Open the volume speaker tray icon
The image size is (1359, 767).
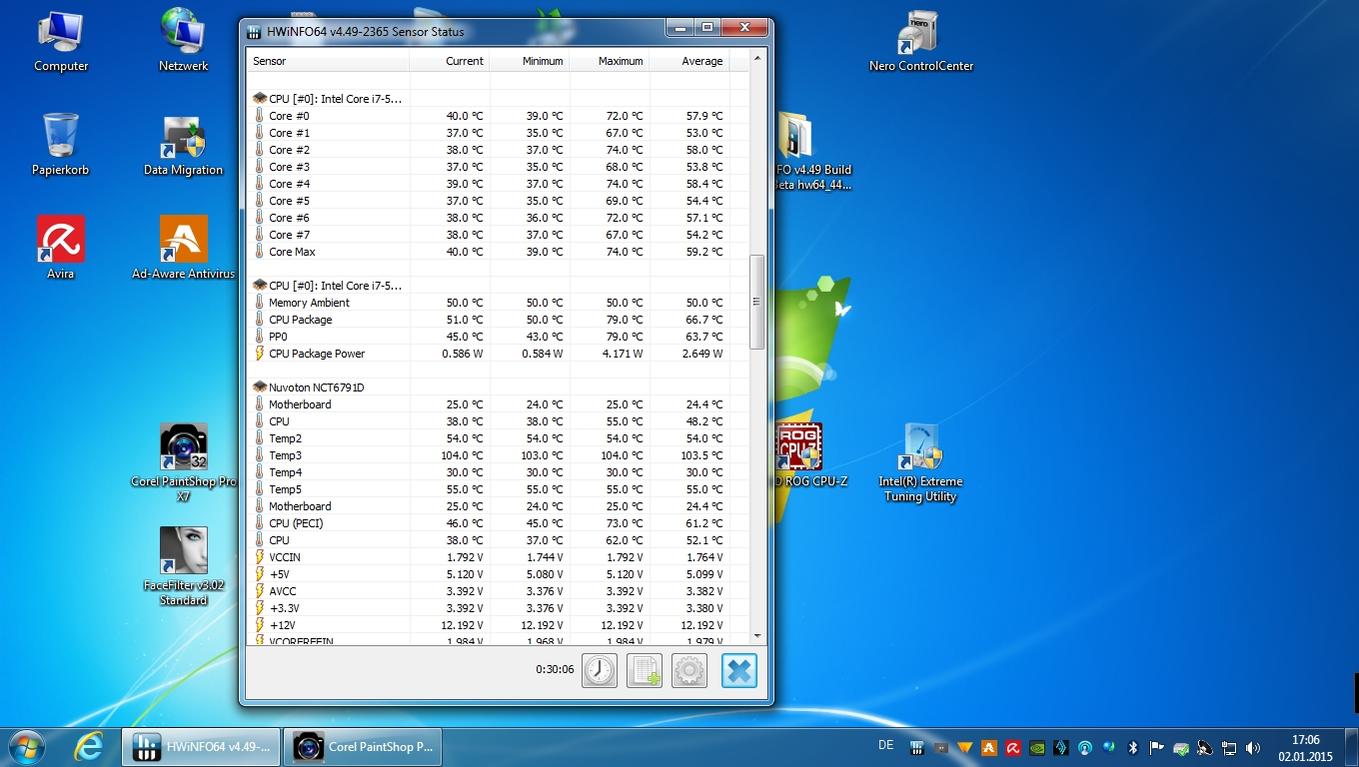point(1253,747)
